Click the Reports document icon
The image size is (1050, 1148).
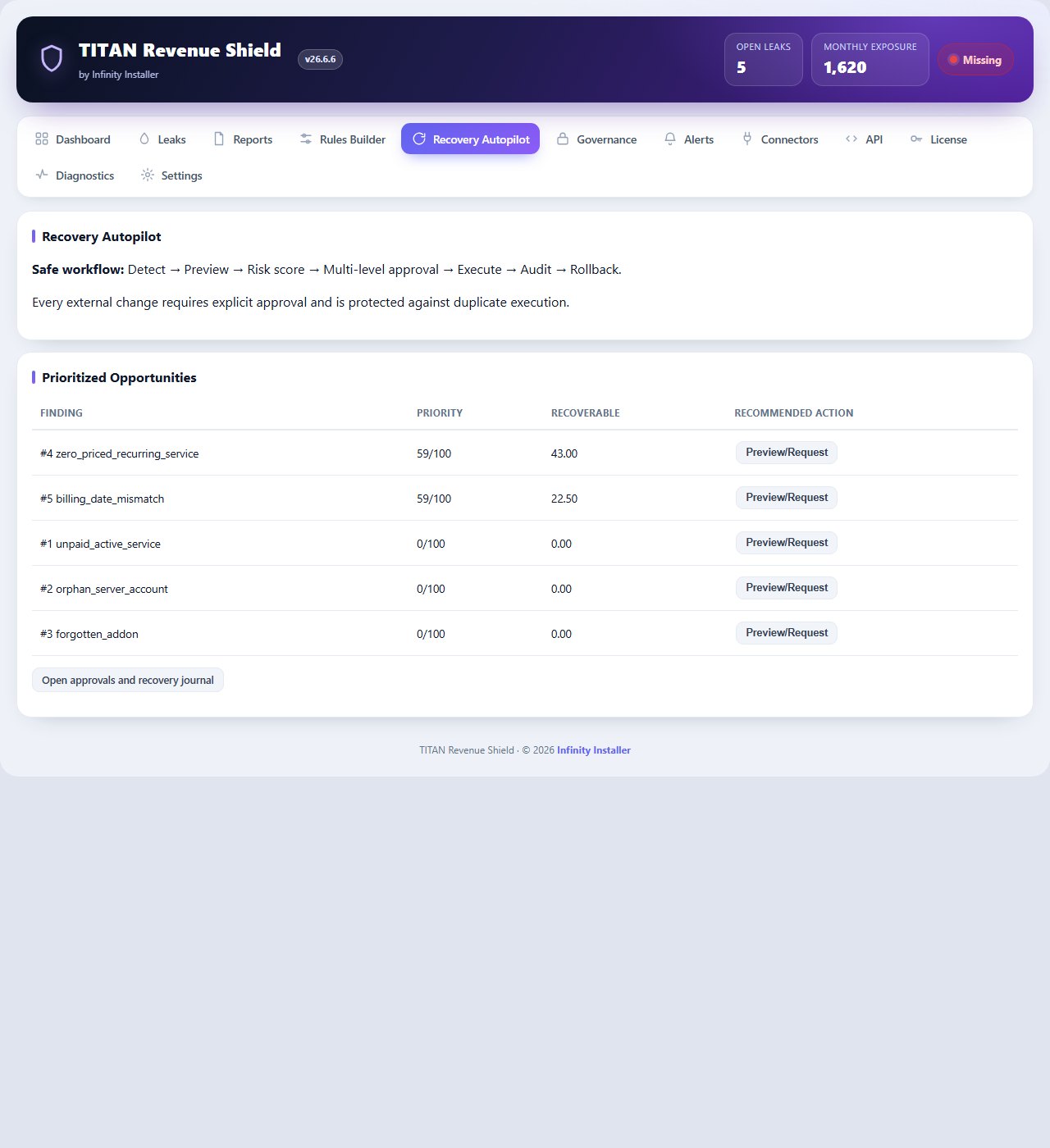tap(219, 139)
